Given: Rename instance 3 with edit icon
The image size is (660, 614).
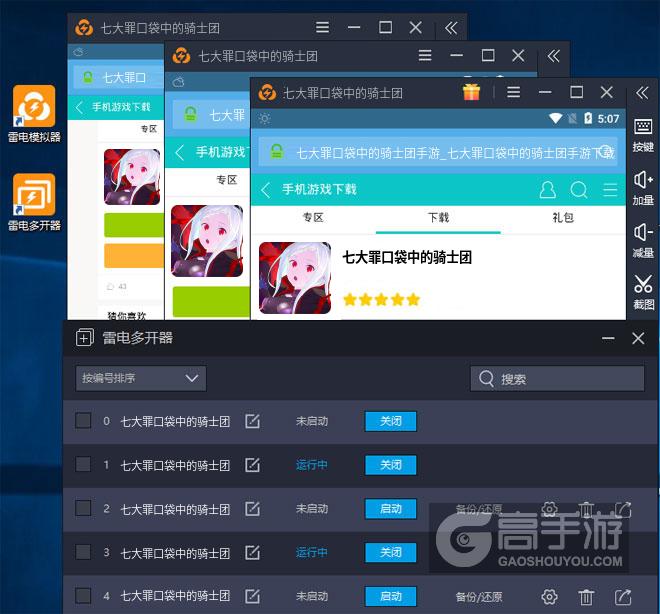Looking at the screenshot, I should pyautogui.click(x=252, y=552).
